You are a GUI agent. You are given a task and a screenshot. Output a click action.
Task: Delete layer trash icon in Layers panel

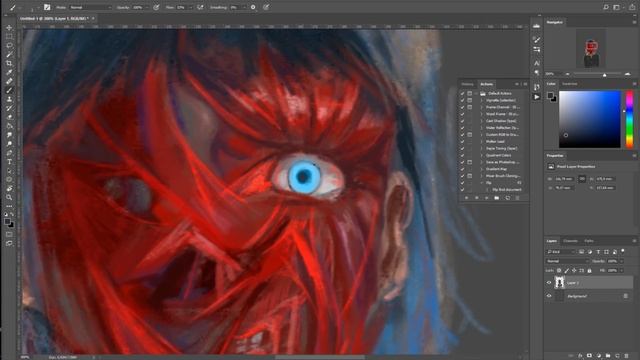627,356
